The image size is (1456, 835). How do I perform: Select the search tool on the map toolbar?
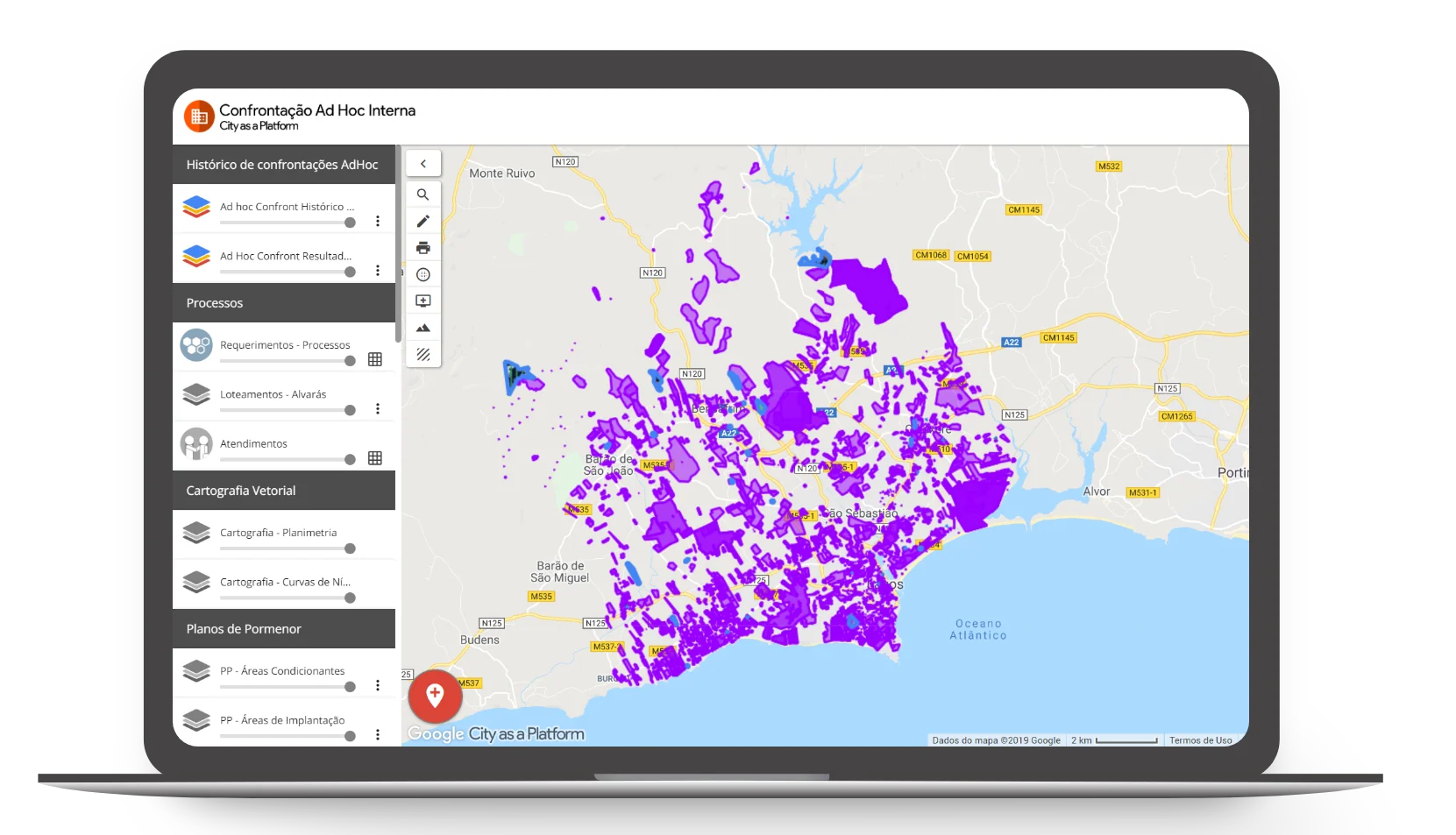pyautogui.click(x=423, y=194)
